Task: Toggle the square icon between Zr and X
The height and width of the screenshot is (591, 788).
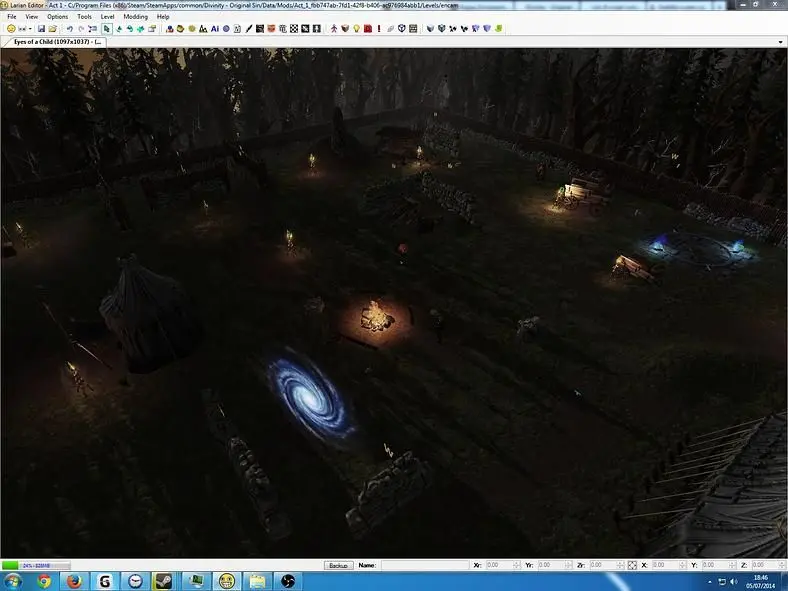Action: pos(632,565)
